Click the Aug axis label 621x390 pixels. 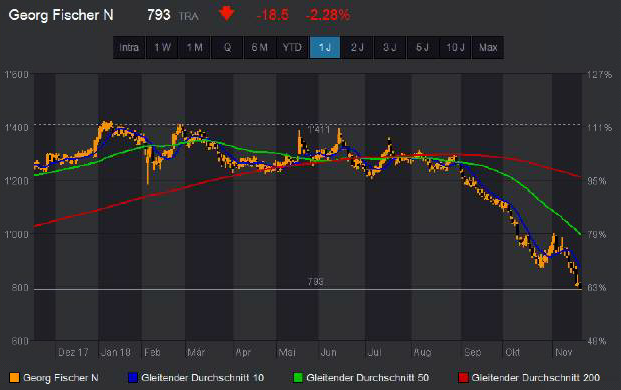click(422, 352)
